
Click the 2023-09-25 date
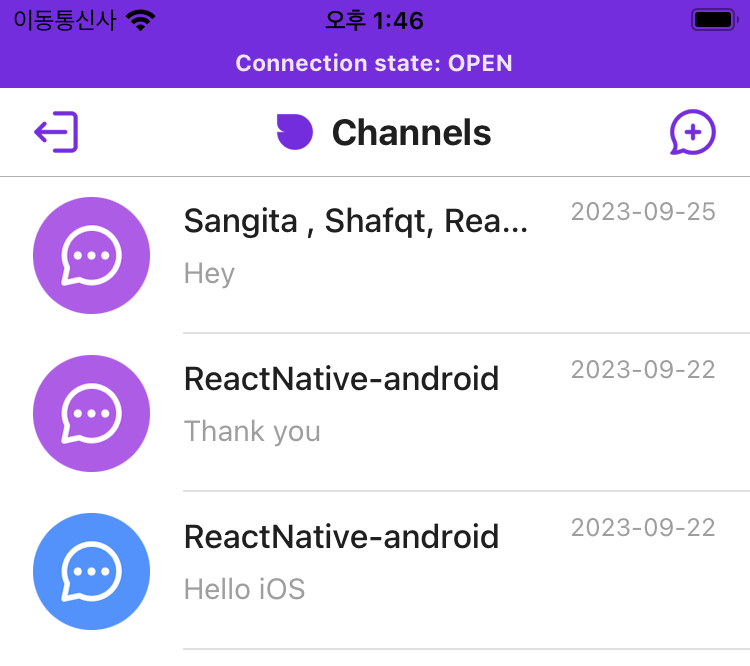pyautogui.click(x=643, y=211)
